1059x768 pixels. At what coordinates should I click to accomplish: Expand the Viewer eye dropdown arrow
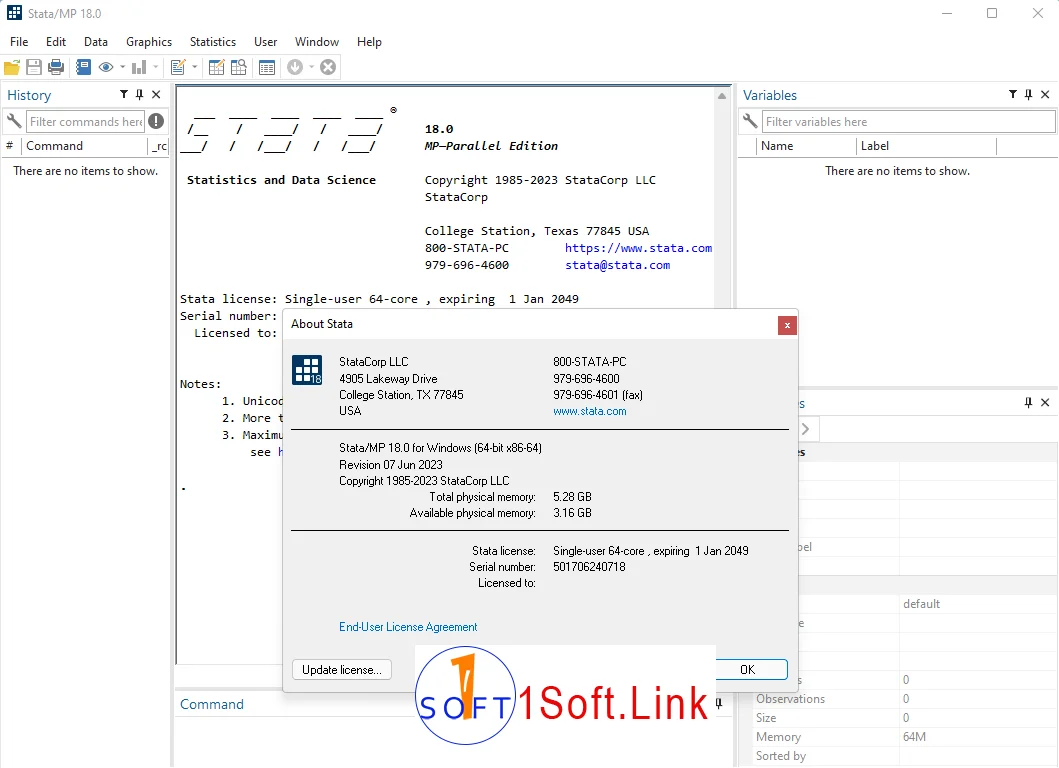click(123, 67)
